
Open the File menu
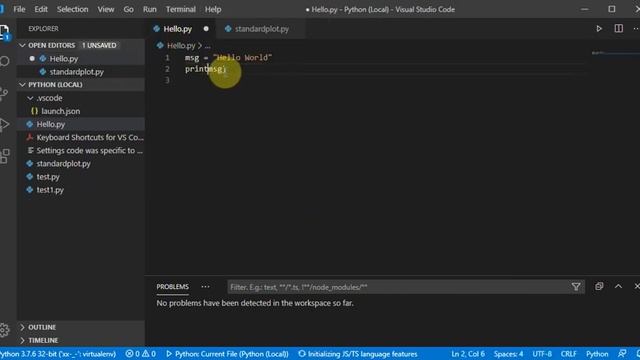coord(19,9)
